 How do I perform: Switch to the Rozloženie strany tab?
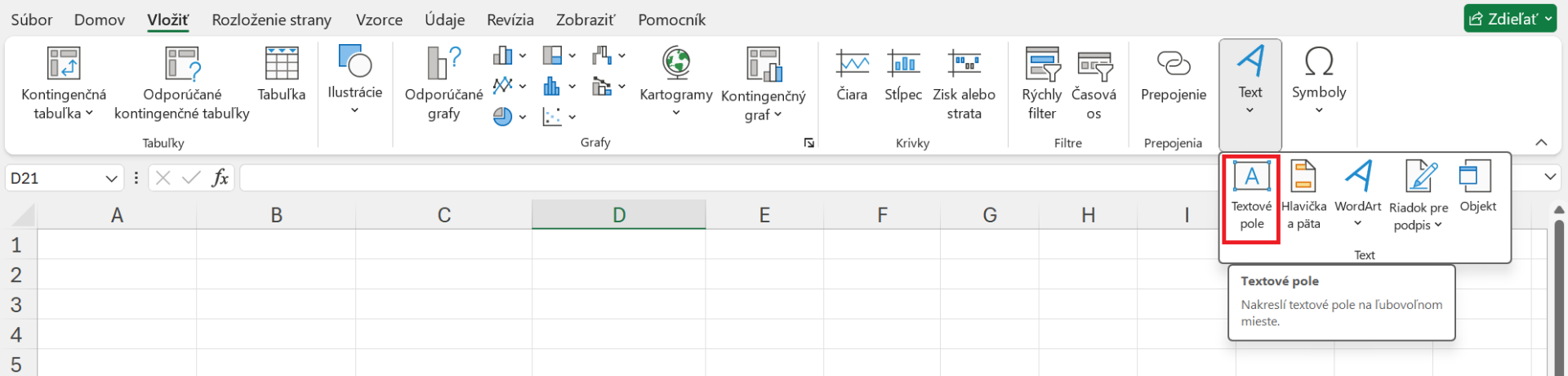[272, 19]
